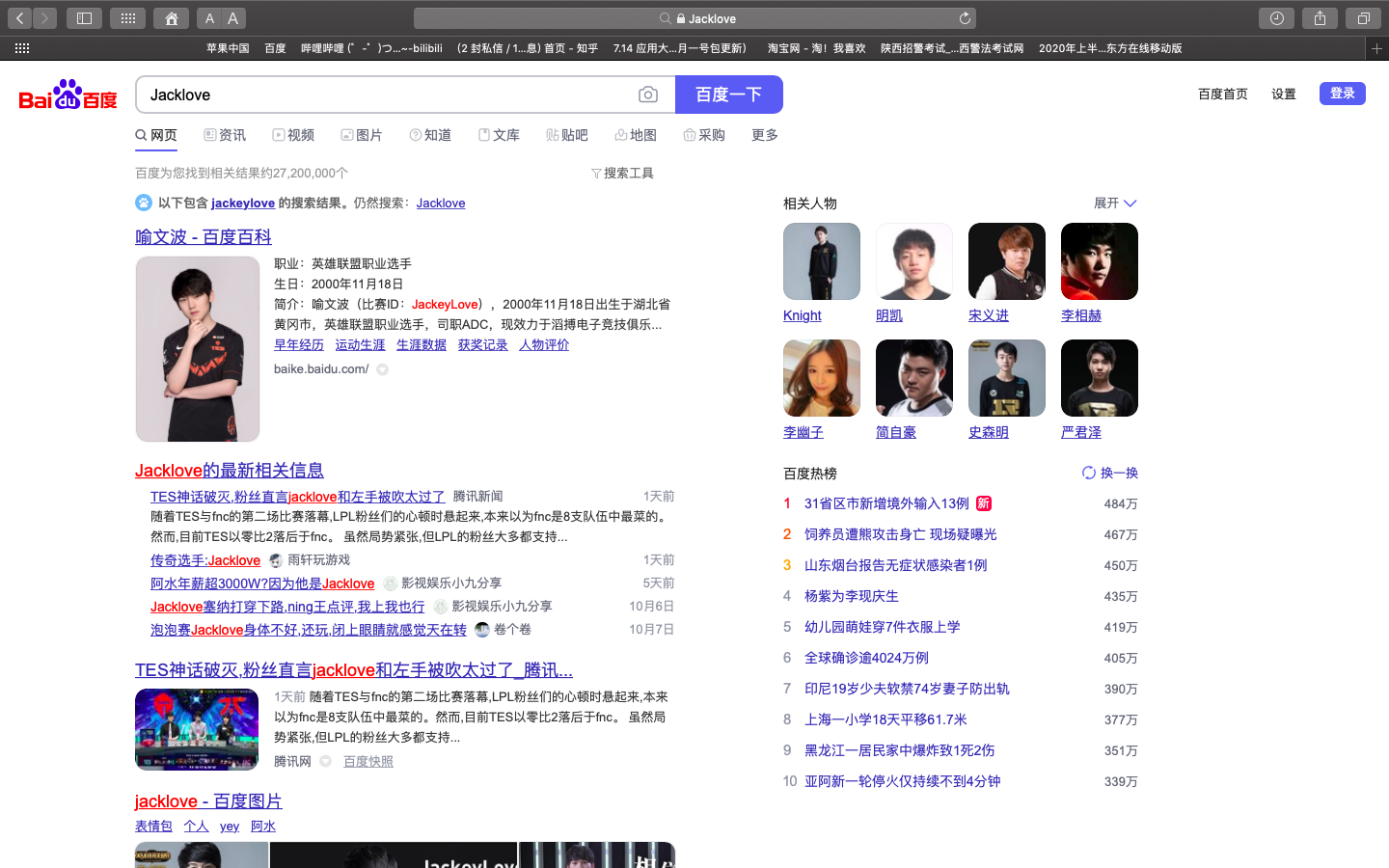The height and width of the screenshot is (868, 1389).
Task: Open hot search 杨紫为李现庆生
Action: click(x=852, y=596)
